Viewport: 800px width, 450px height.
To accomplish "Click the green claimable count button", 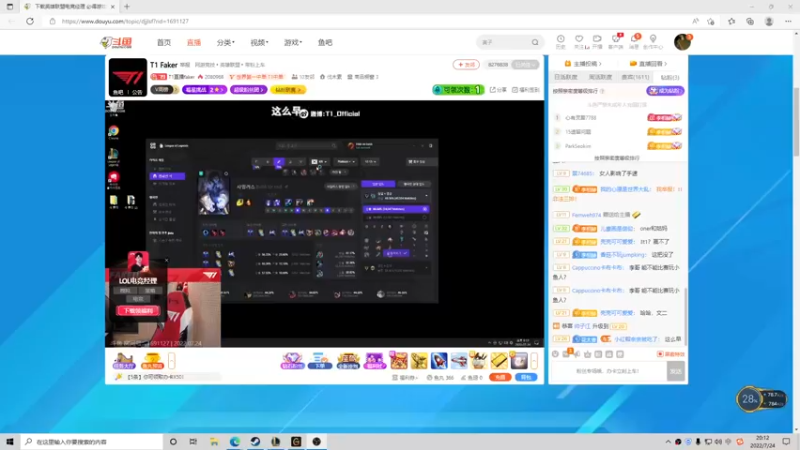I will click(x=458, y=90).
